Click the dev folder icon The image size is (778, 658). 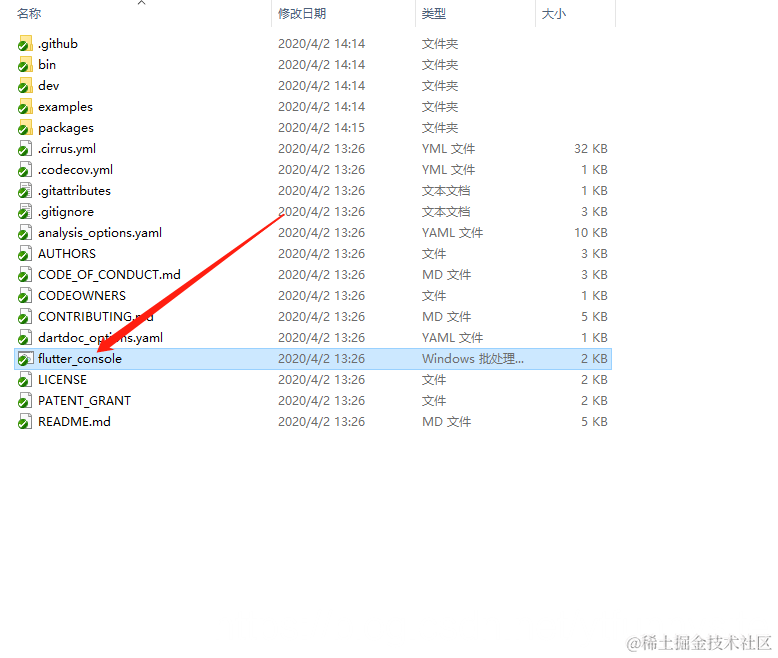click(25, 86)
